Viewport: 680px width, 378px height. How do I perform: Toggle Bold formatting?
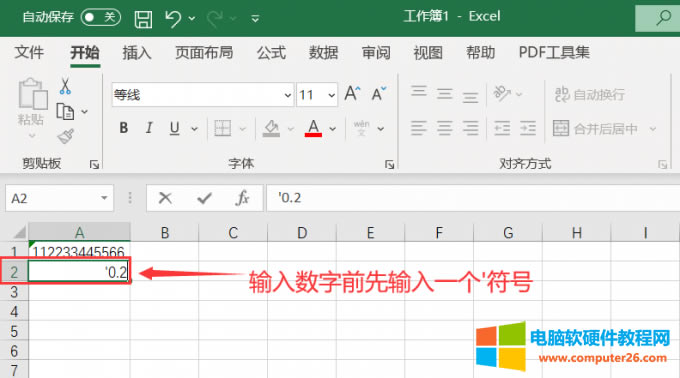[x=124, y=128]
